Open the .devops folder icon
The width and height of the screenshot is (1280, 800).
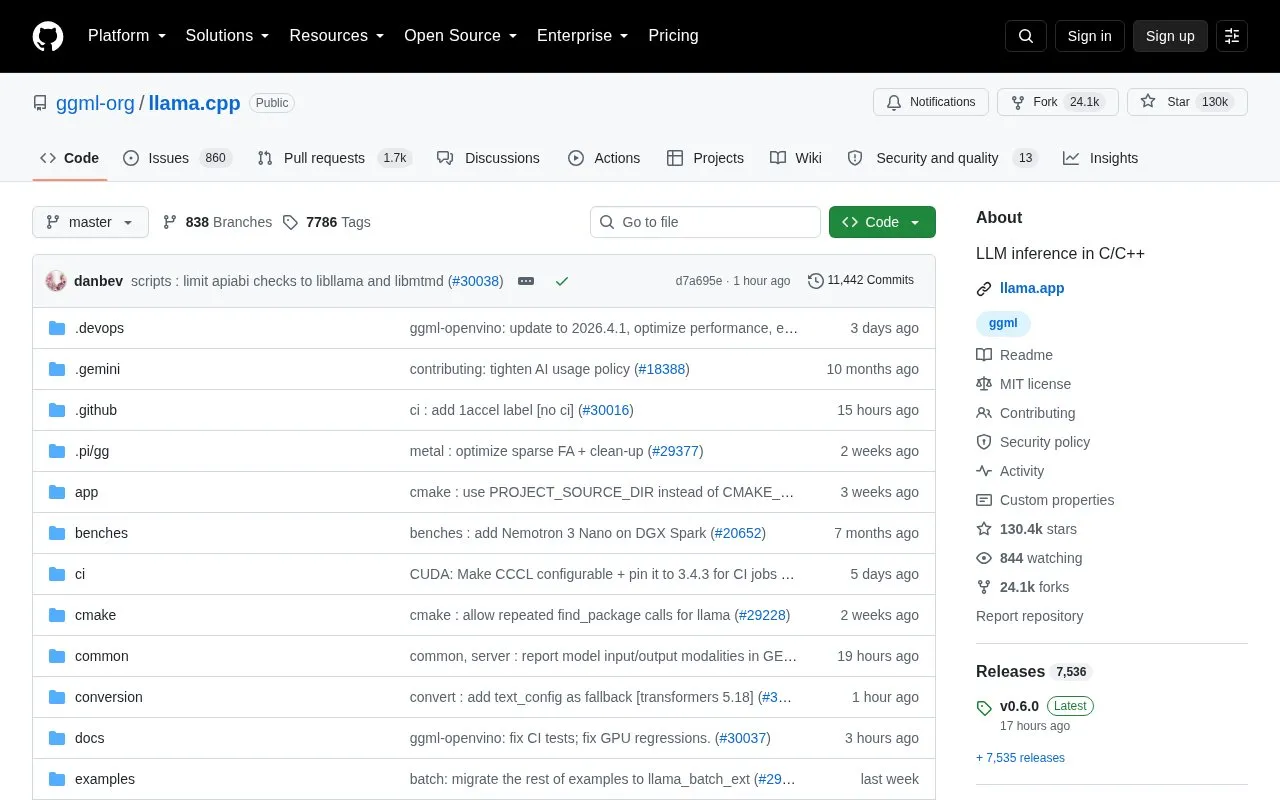point(57,328)
